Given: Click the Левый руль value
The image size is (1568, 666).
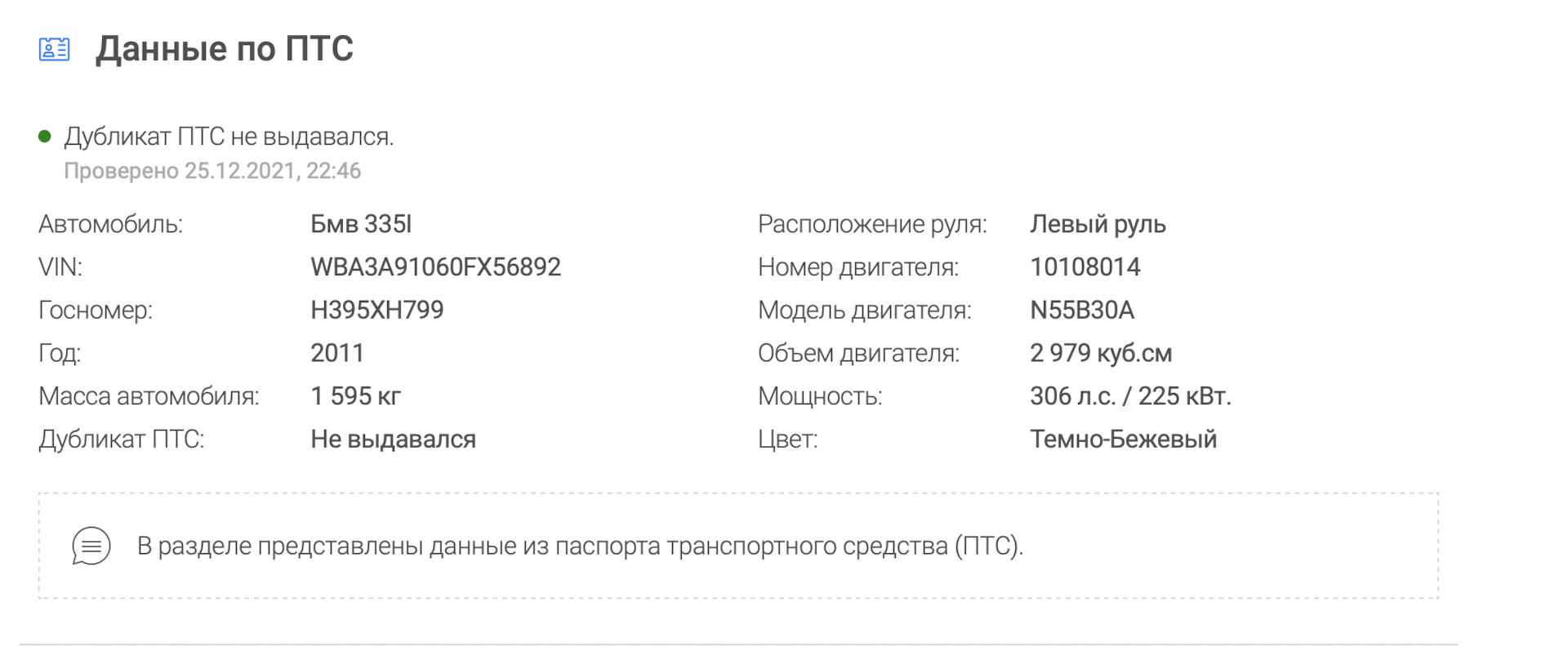Looking at the screenshot, I should [1098, 224].
